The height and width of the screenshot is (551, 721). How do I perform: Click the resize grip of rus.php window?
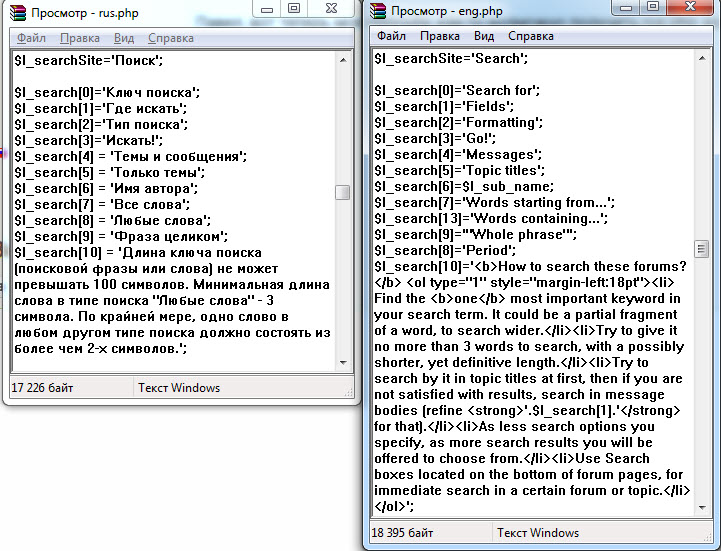click(349, 392)
